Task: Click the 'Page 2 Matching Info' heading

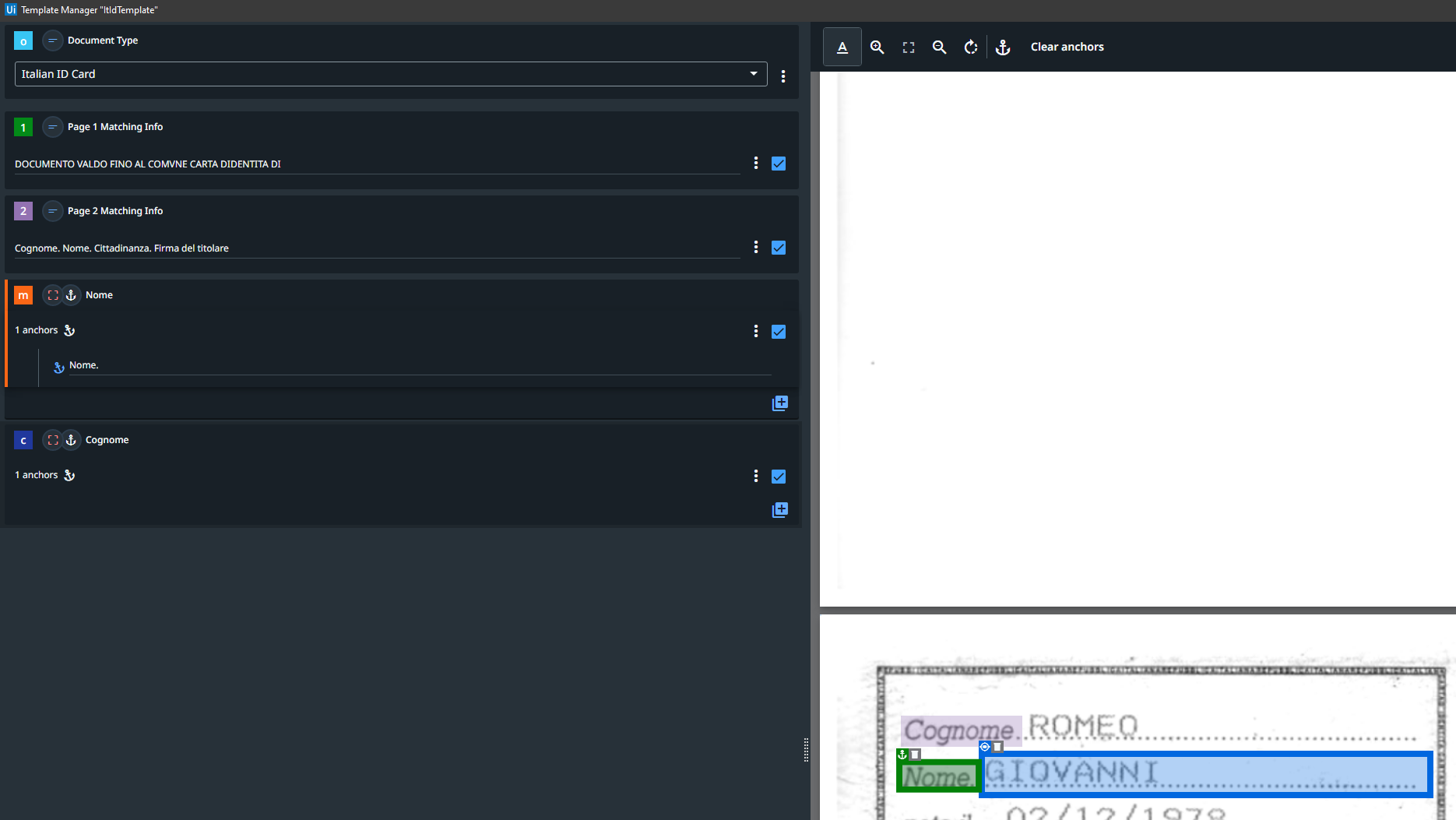Action: pyautogui.click(x=115, y=211)
